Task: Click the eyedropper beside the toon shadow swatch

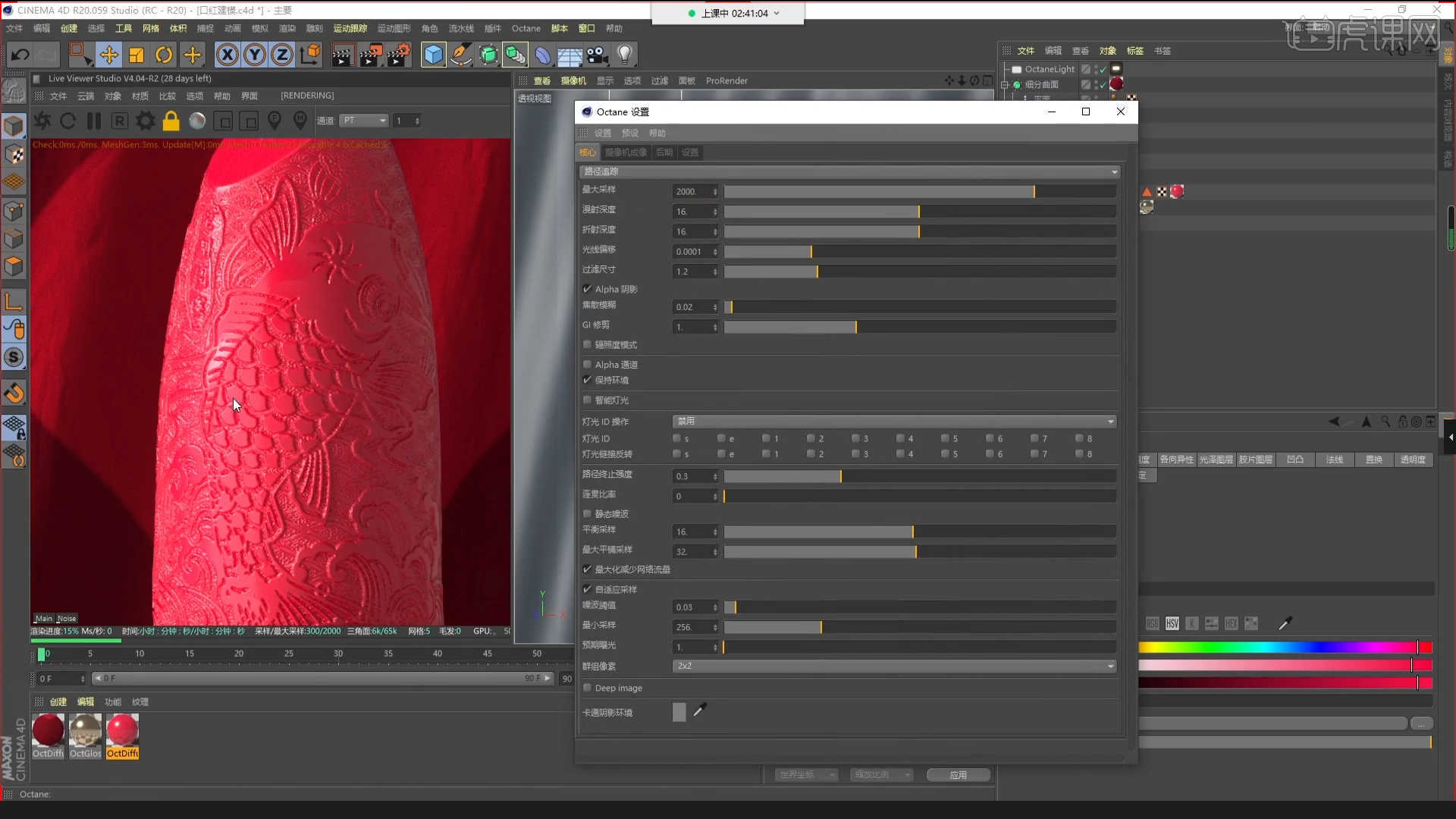Action: [x=700, y=710]
